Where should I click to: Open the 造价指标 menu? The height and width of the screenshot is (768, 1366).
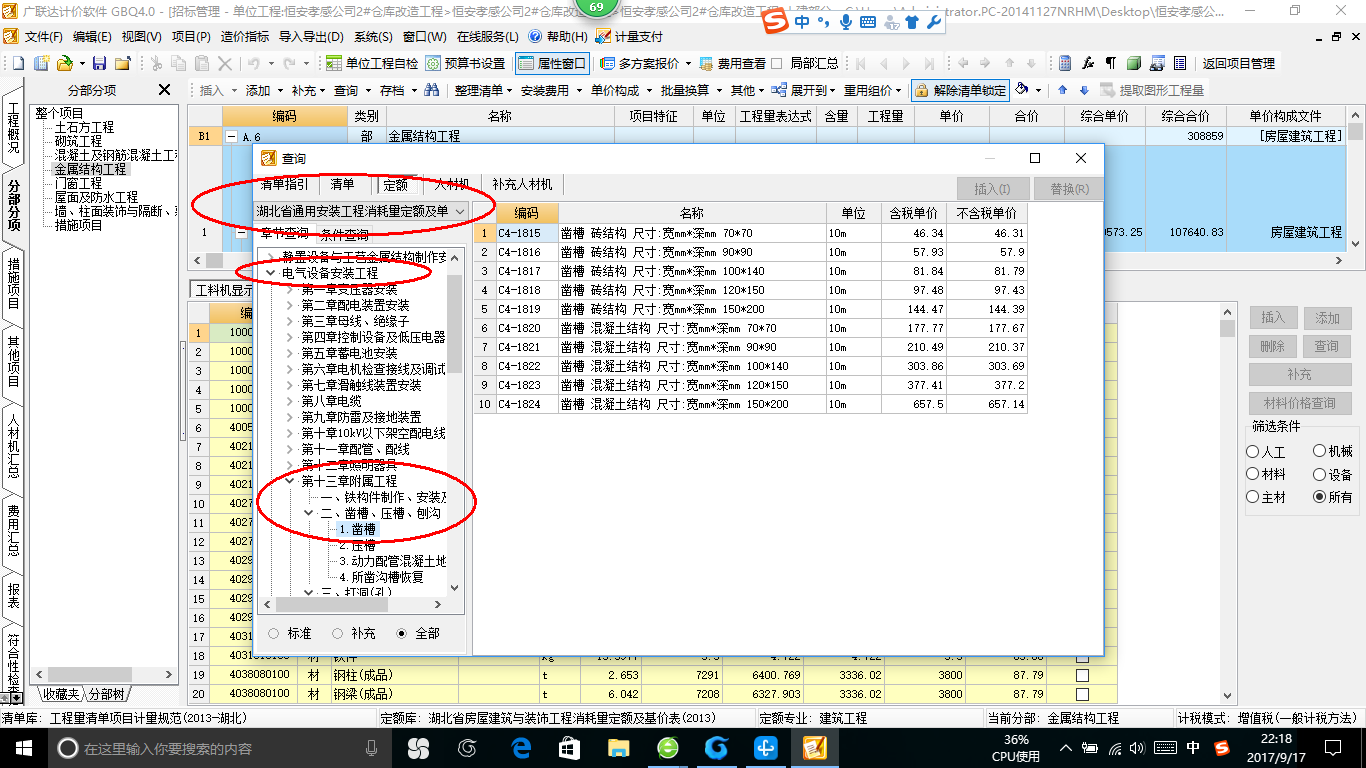pos(244,36)
